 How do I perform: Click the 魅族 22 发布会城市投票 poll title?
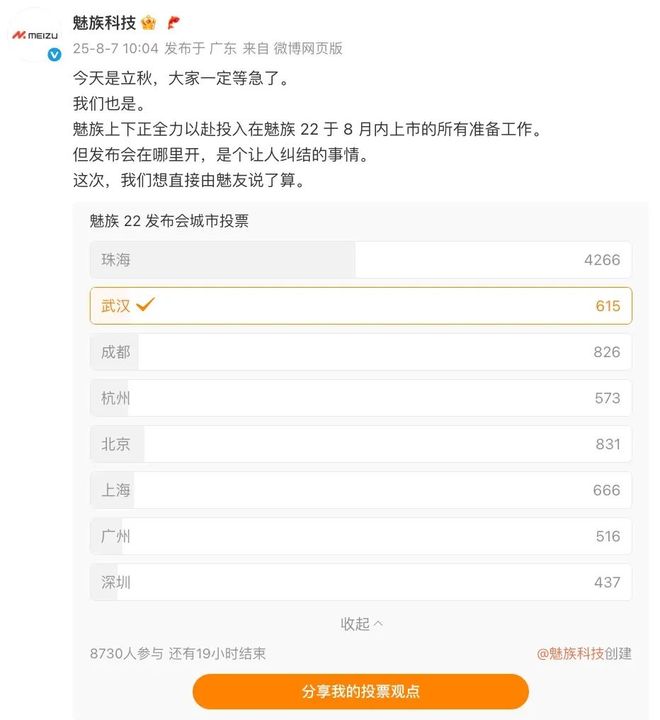click(169, 221)
